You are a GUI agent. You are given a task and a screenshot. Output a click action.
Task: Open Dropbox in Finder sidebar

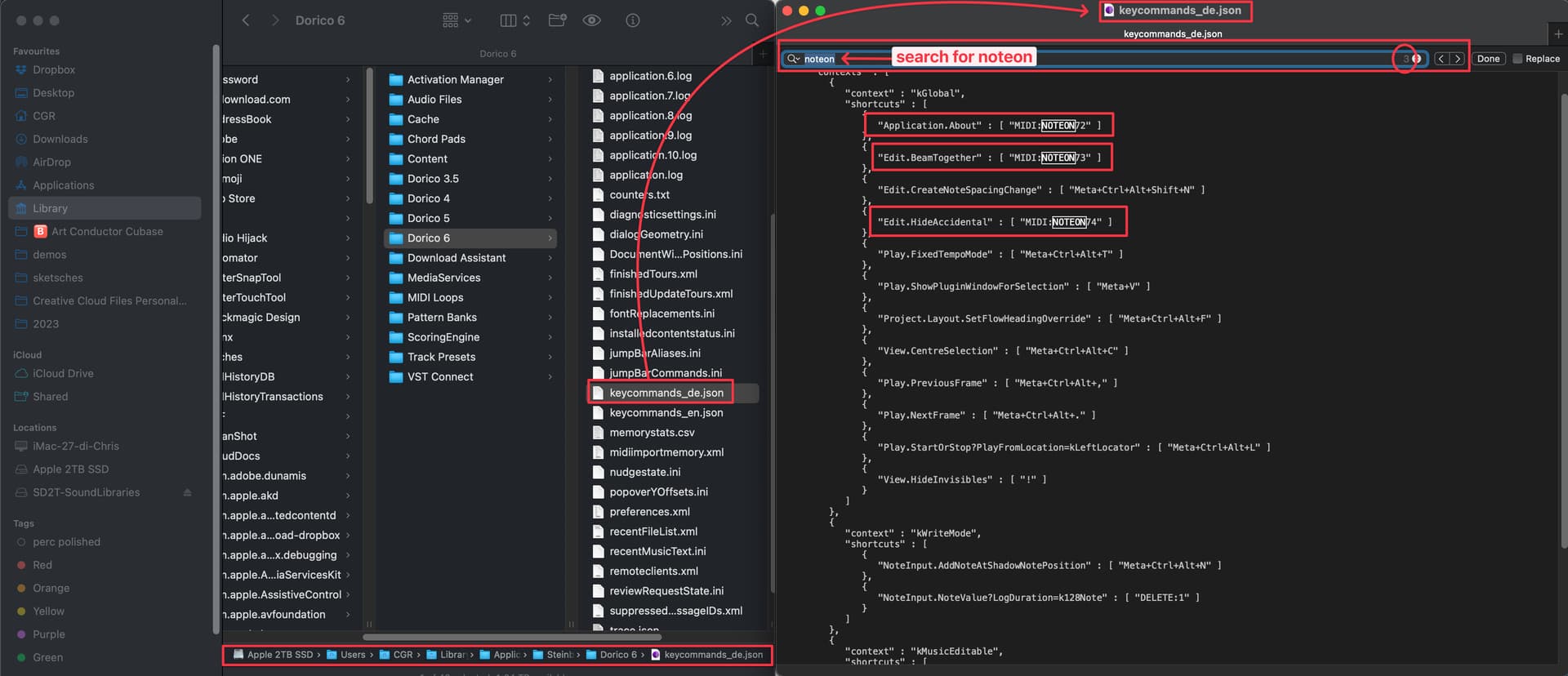[54, 70]
